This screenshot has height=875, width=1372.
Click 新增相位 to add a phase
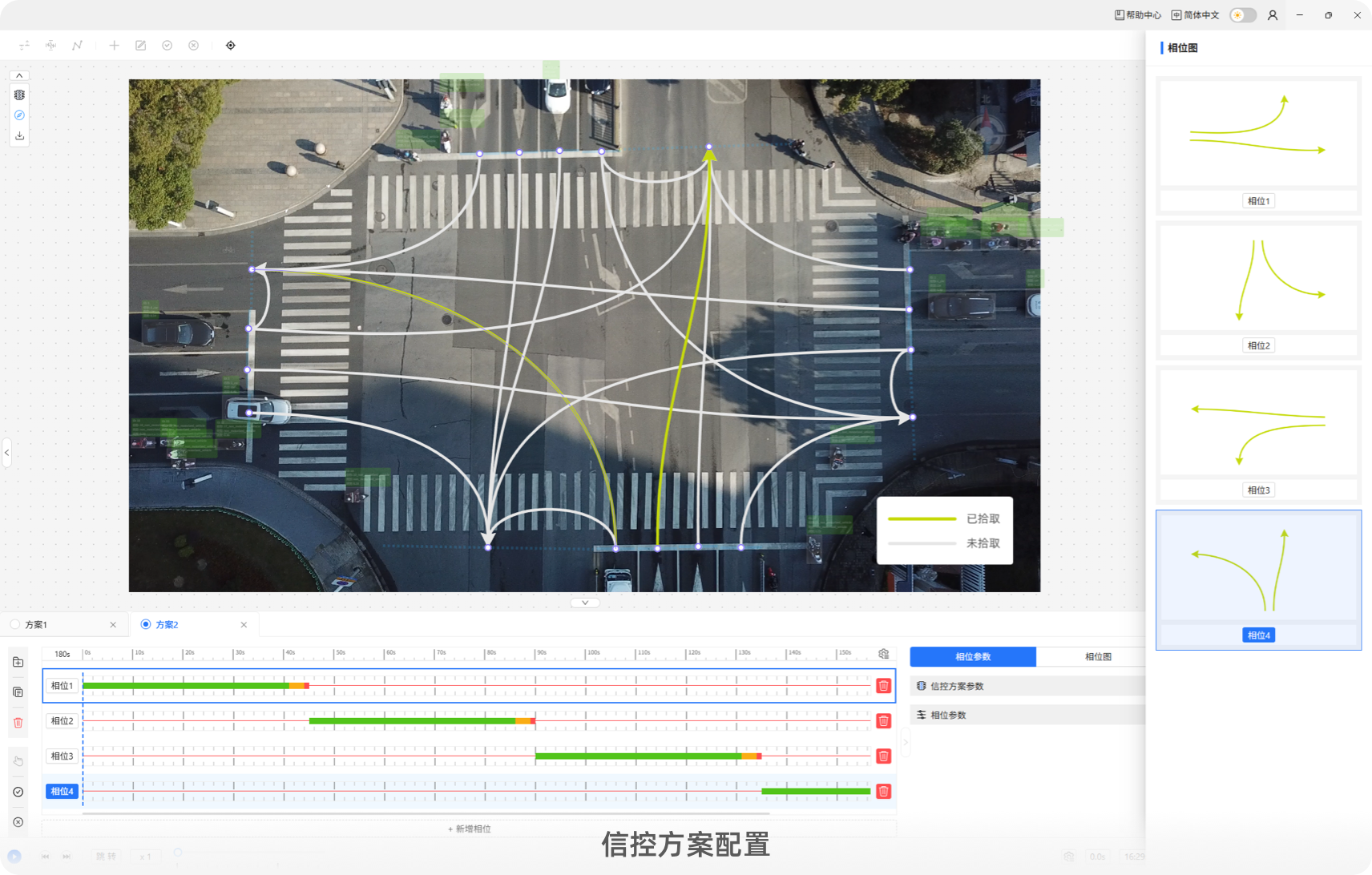coord(470,829)
